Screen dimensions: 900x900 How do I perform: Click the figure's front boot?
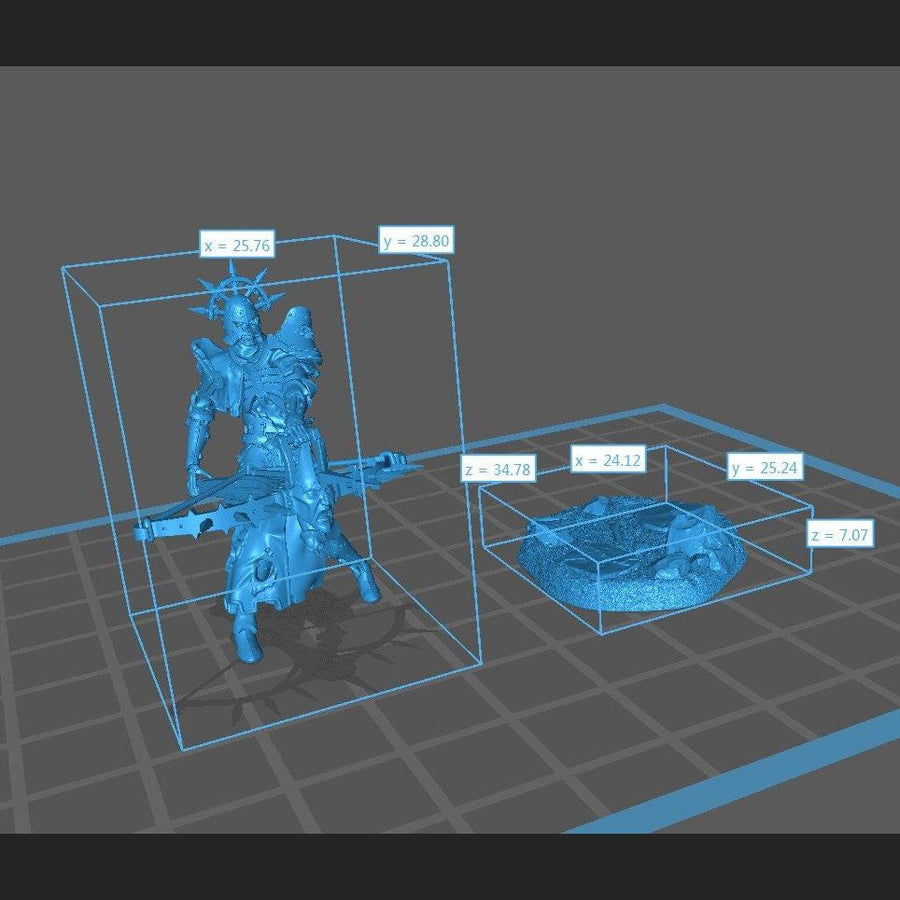pyautogui.click(x=245, y=640)
